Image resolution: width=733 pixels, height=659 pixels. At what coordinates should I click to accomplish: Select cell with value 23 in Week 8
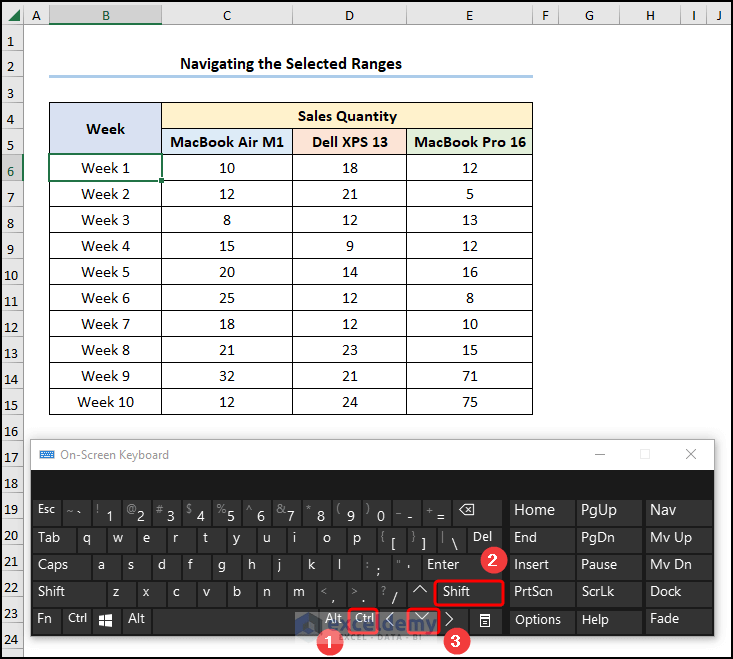pos(350,350)
